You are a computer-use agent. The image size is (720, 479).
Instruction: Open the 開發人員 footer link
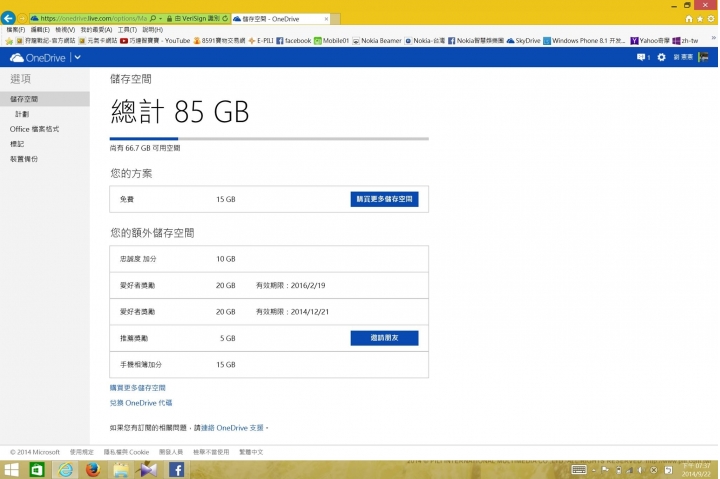coord(171,452)
